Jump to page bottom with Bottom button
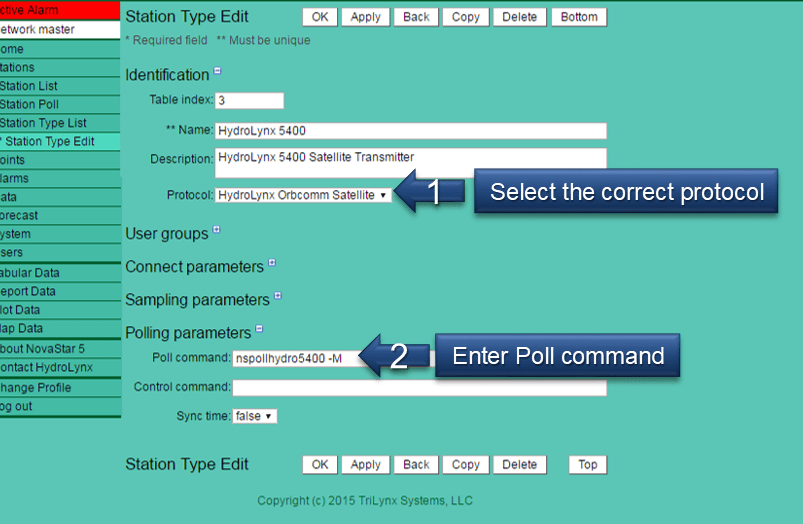This screenshot has height=524, width=803. pos(579,17)
